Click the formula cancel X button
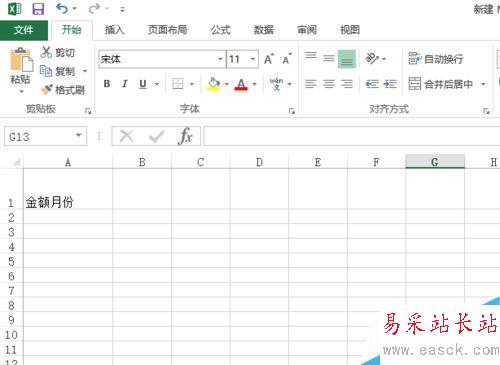The image size is (500, 365). pos(127,136)
